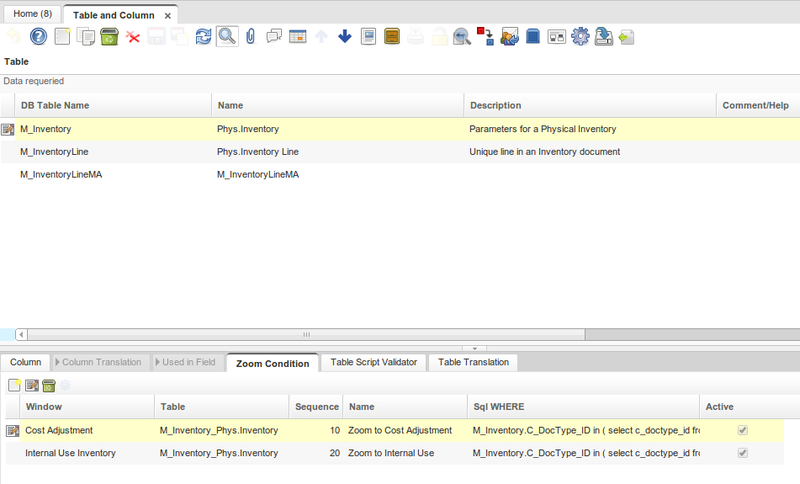Sort Zoom Condition grid by Sequence header
Image resolution: width=800 pixels, height=484 pixels.
(317, 407)
